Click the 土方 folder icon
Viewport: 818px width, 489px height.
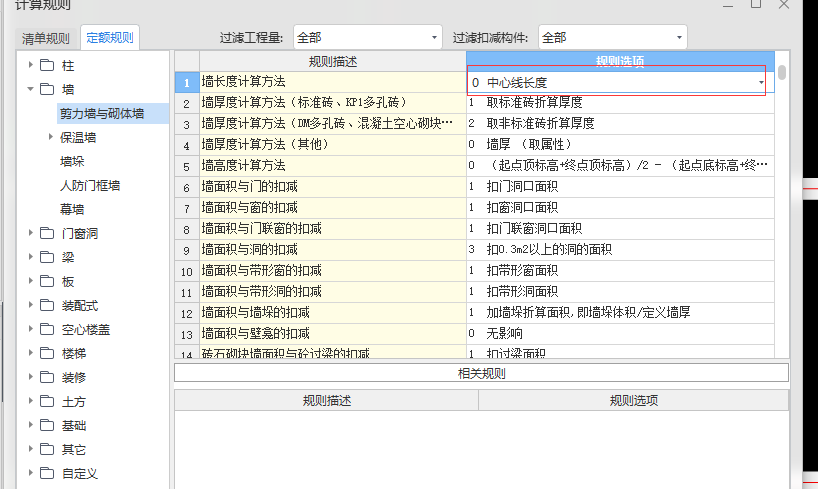coord(47,401)
